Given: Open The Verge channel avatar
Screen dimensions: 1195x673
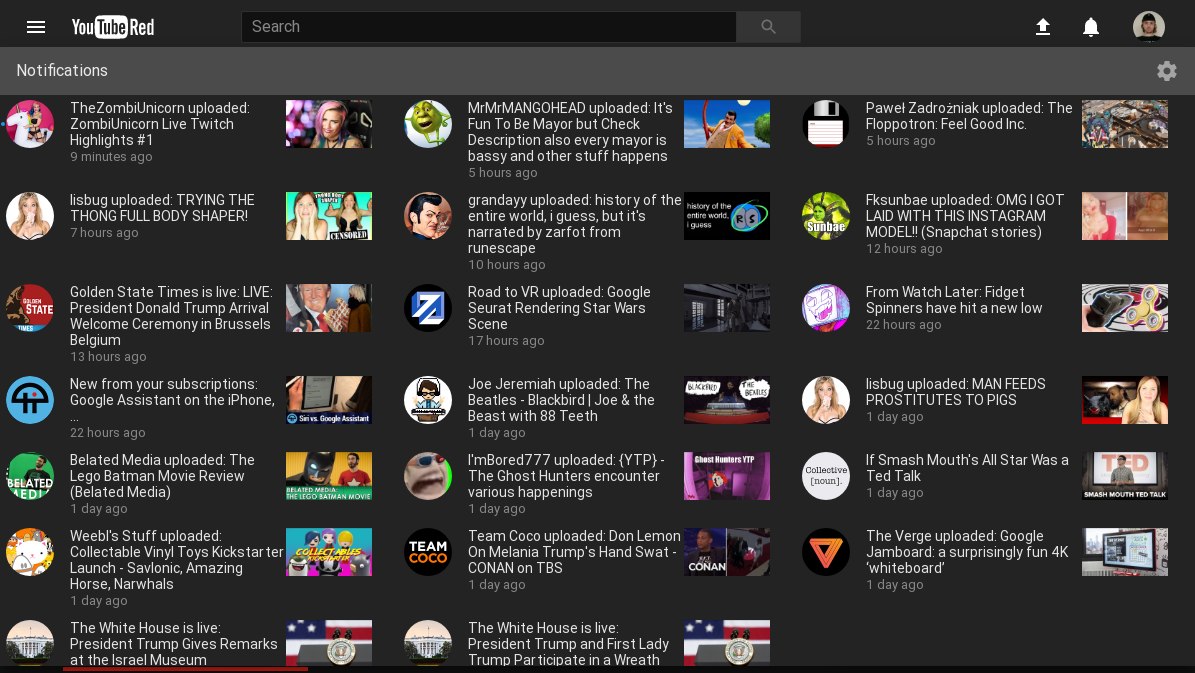Looking at the screenshot, I should [825, 552].
